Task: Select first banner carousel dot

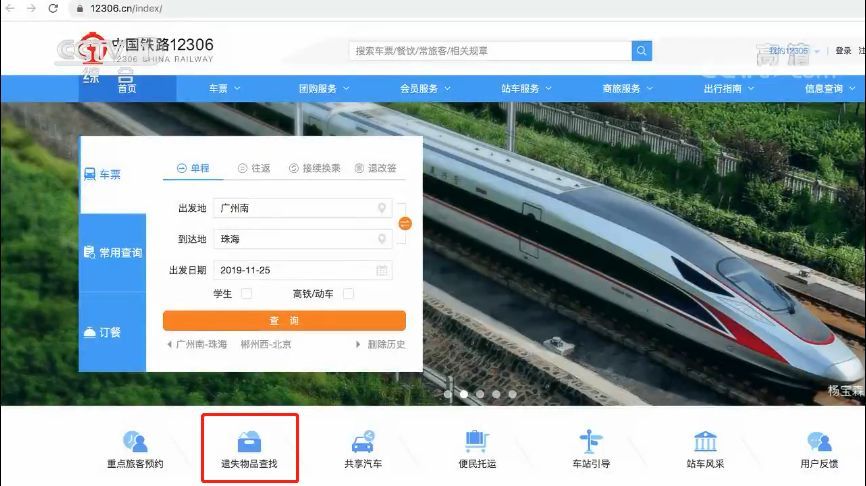Action: 448,394
